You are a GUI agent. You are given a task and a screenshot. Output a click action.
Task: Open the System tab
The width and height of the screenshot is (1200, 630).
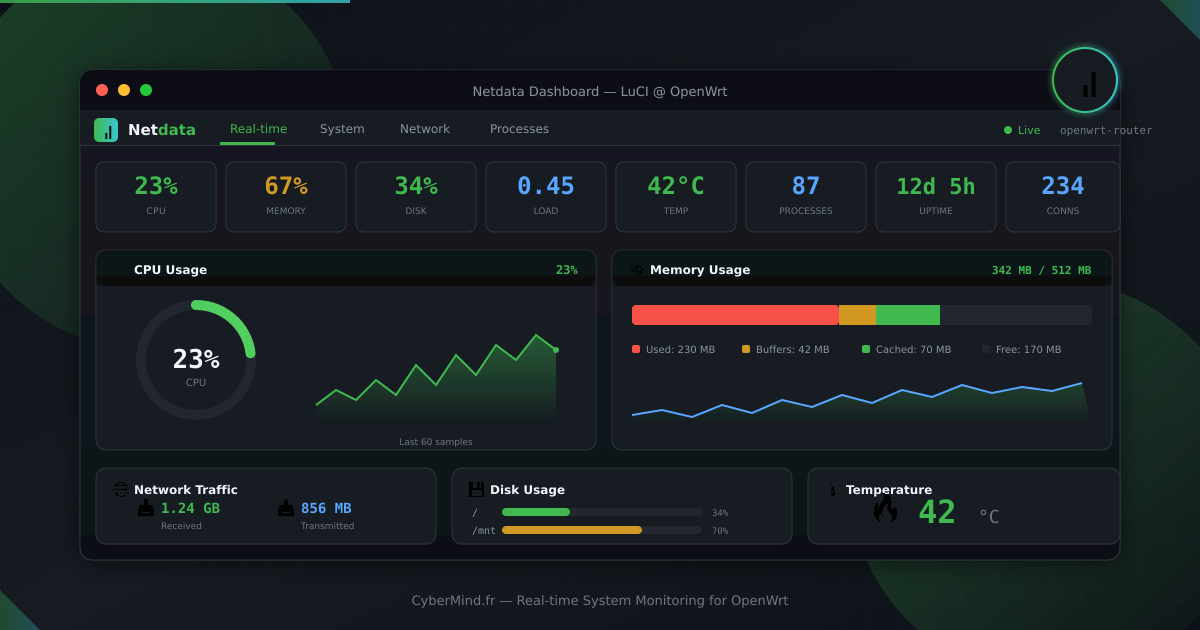[342, 129]
